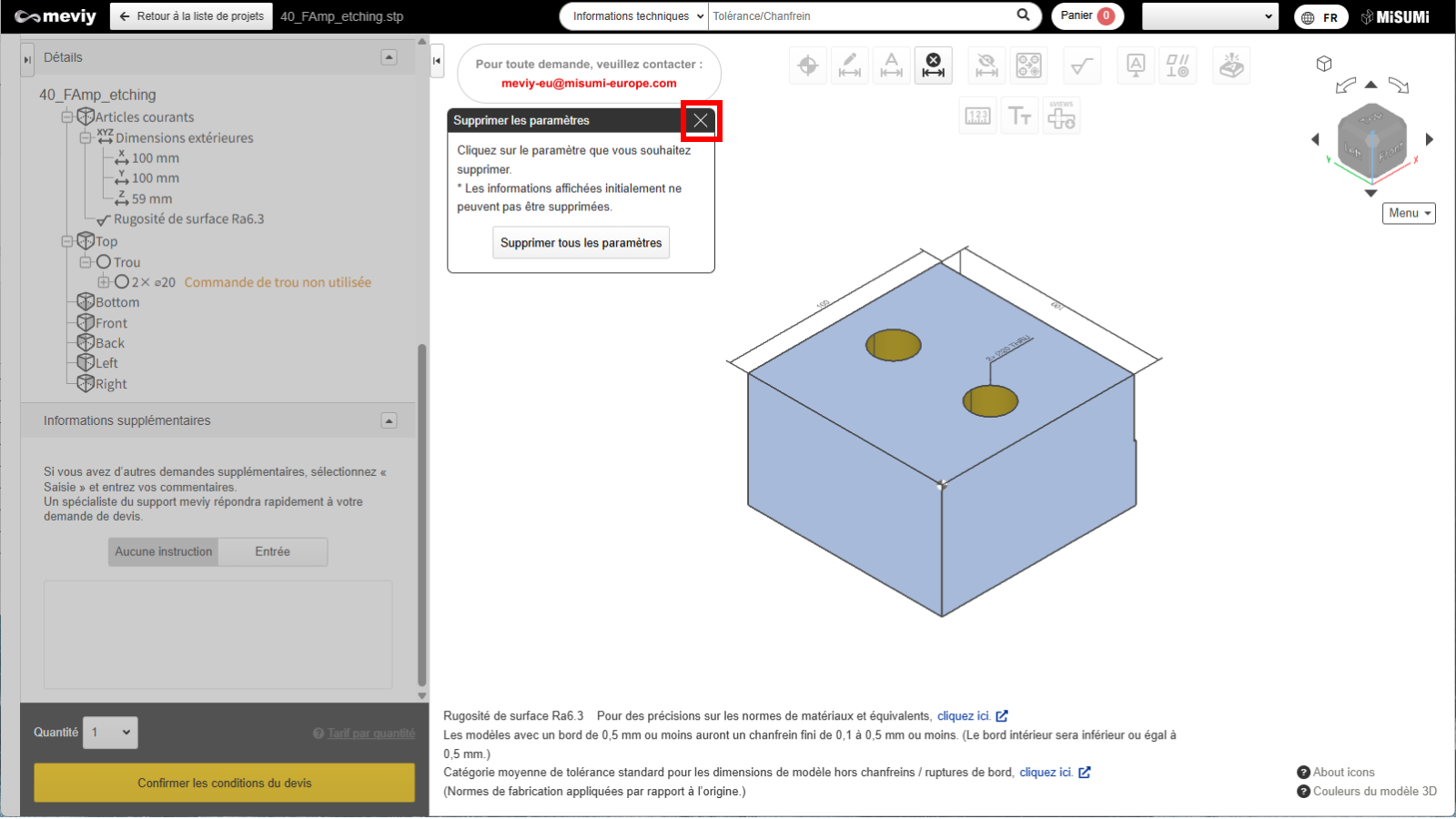The width and height of the screenshot is (1456, 819).
Task: Collapse the 'Top' tree node
Action: pos(66,242)
